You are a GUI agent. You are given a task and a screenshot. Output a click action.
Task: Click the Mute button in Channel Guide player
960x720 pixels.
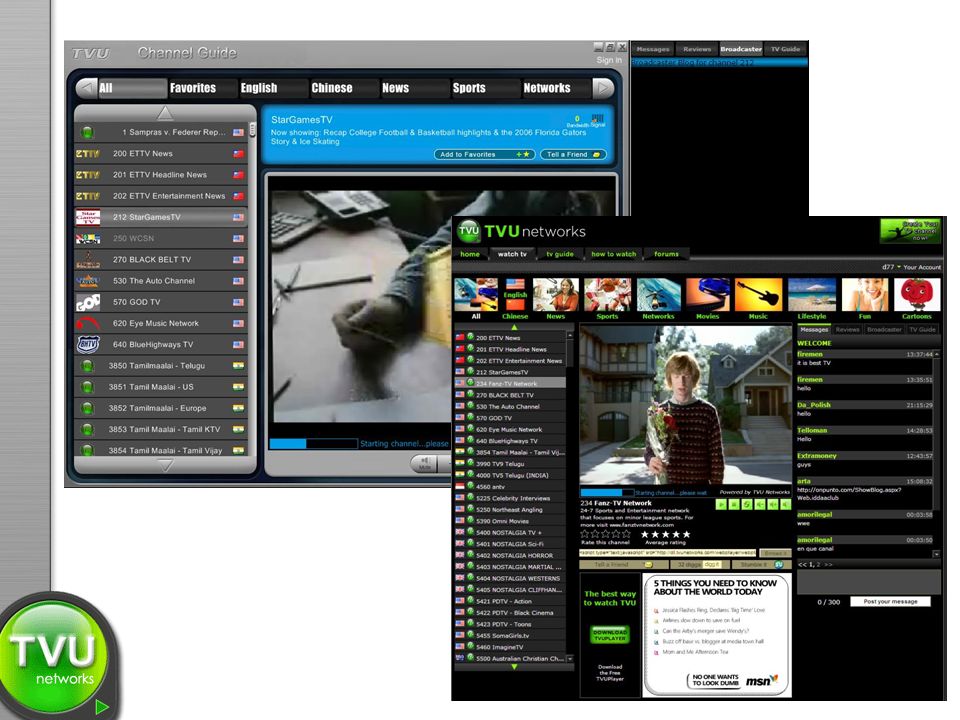(425, 463)
